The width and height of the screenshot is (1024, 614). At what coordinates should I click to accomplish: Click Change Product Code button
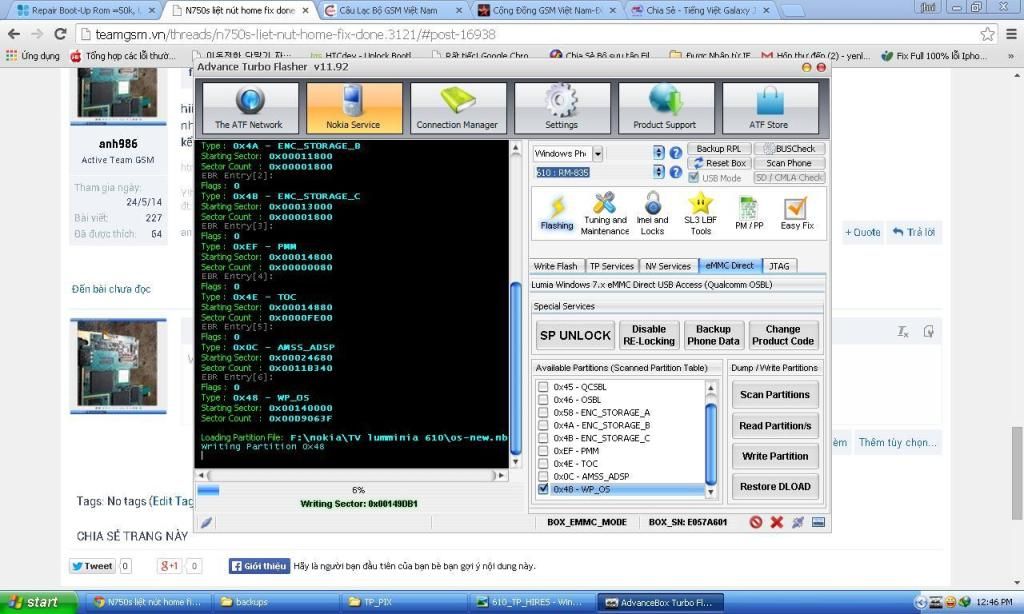click(782, 335)
